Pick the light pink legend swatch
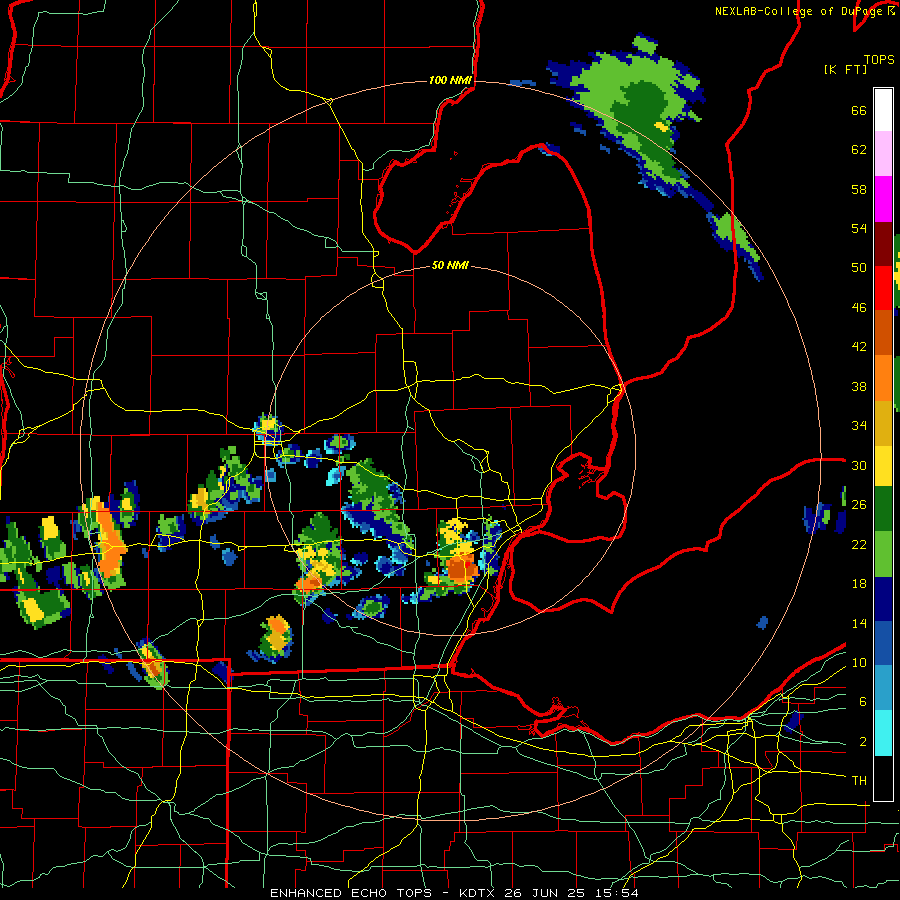This screenshot has width=900, height=900. pyautogui.click(x=883, y=153)
